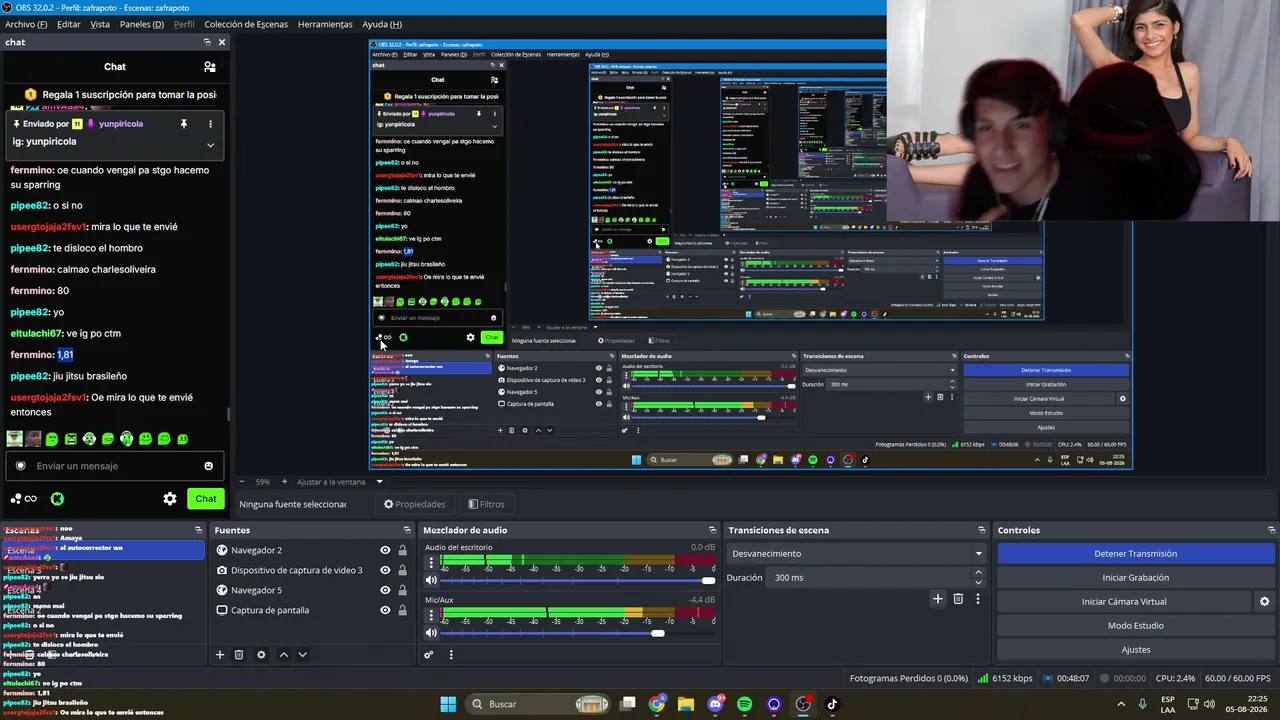Open audio mixer more options menu
Screen dimensions: 1280x720
451,655
